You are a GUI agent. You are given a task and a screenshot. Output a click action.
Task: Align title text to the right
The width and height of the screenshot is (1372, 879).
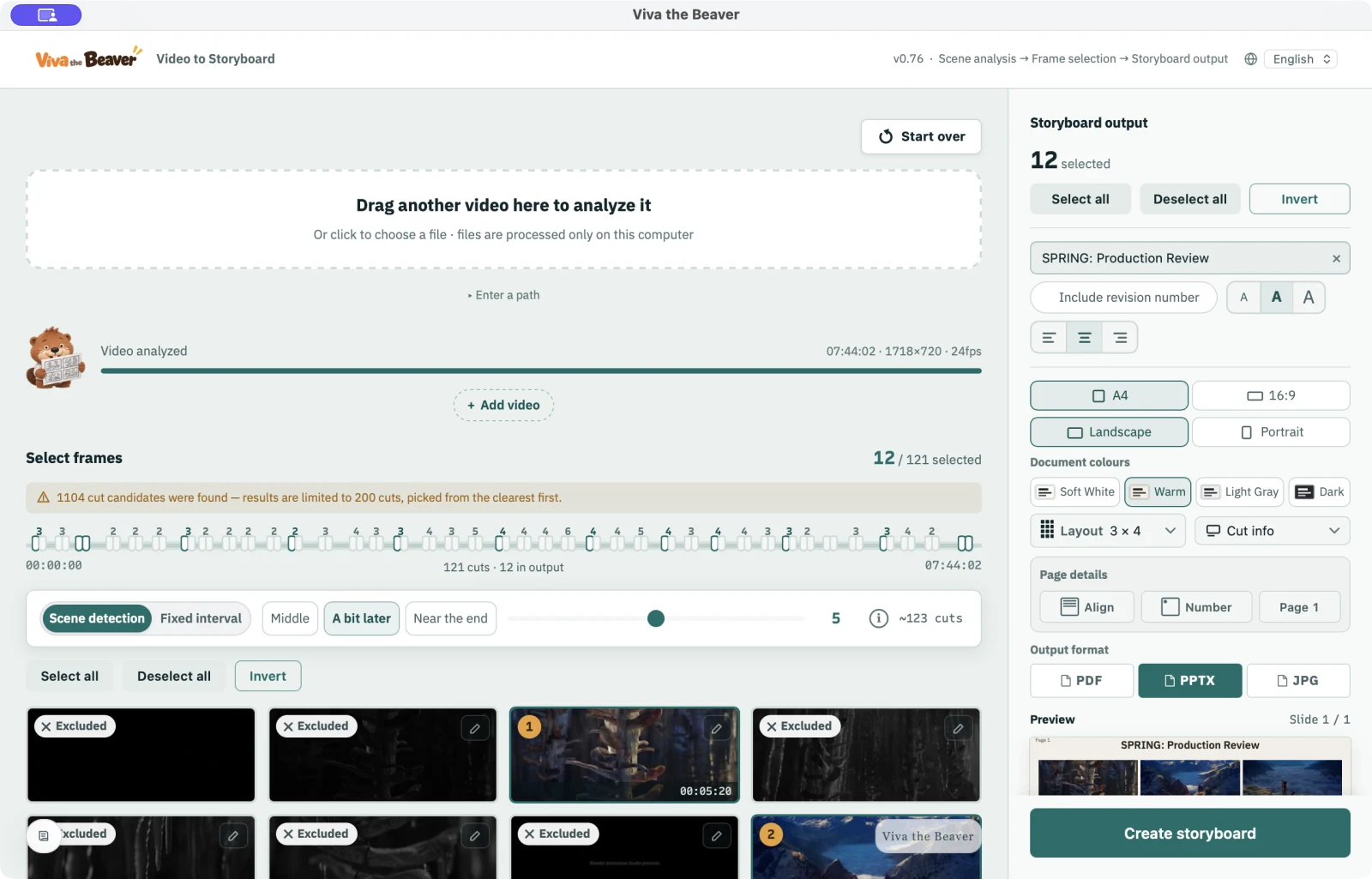(x=1120, y=338)
